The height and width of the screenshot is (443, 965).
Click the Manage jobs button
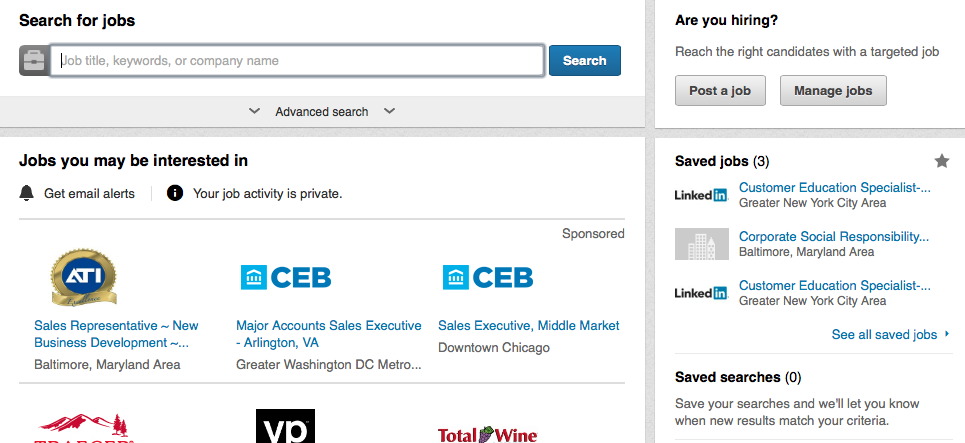coord(833,90)
